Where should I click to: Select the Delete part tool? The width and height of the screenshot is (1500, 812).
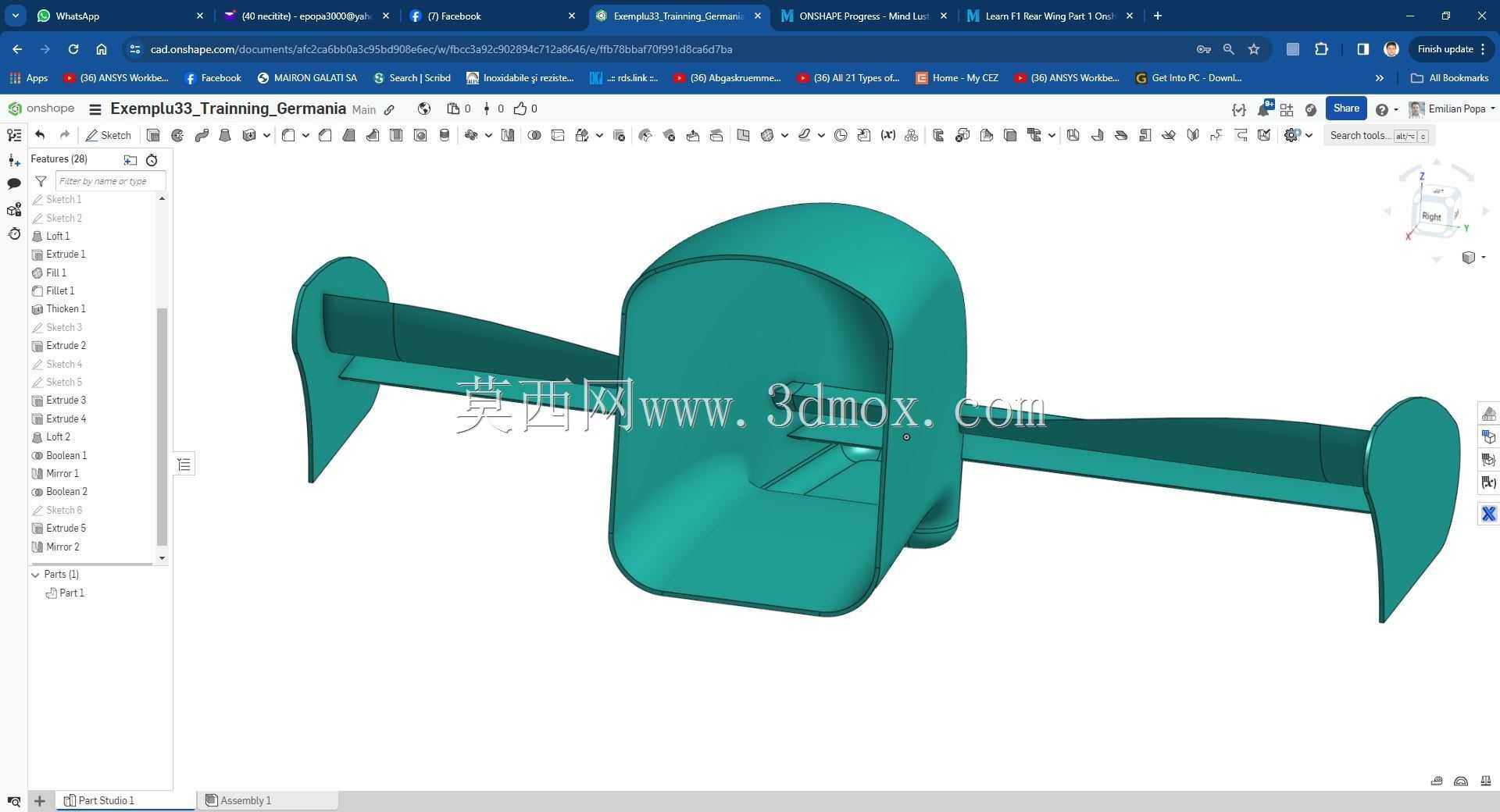coord(619,135)
